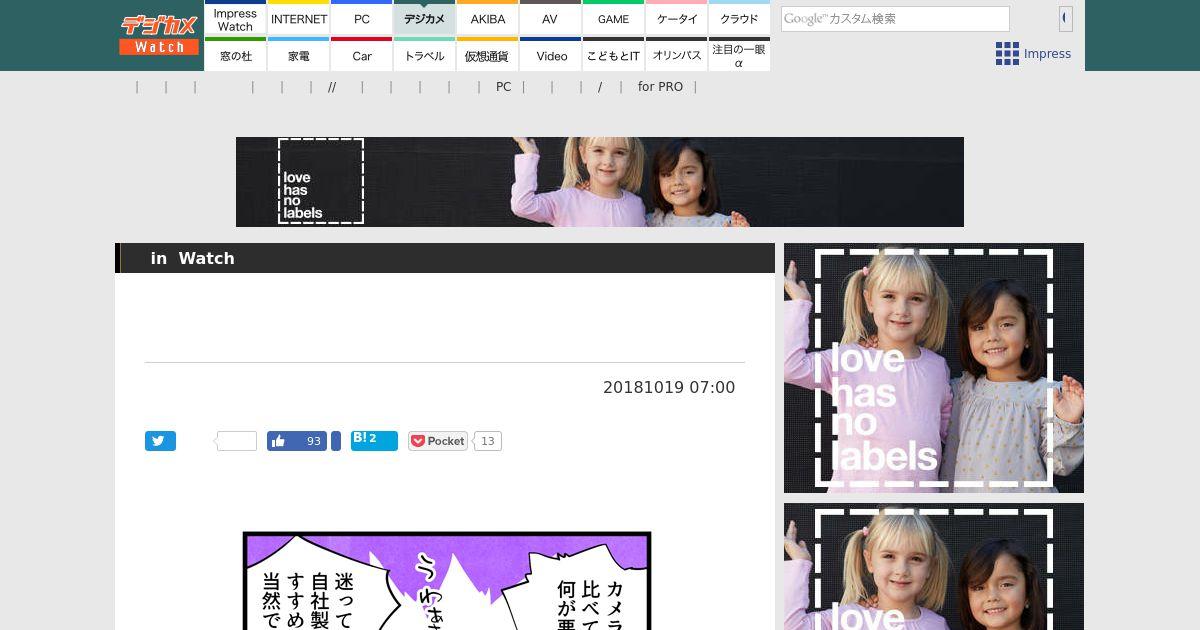The height and width of the screenshot is (630, 1200).
Task: Like the article with Facebook thumbs-up
Action: tap(297, 441)
